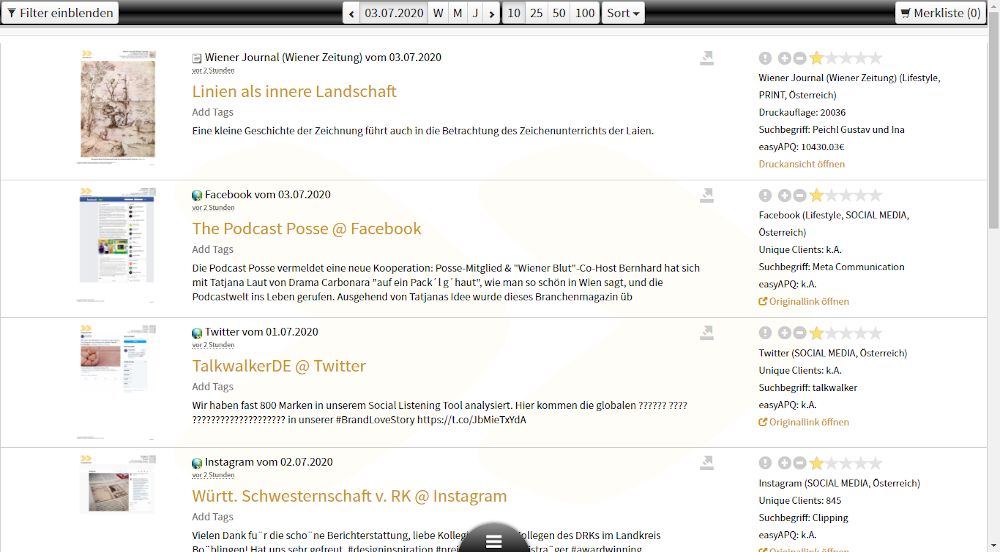Click 'Suchbegriff: talkwalker' text
Viewport: 1000px width, 552px height.
click(808, 388)
